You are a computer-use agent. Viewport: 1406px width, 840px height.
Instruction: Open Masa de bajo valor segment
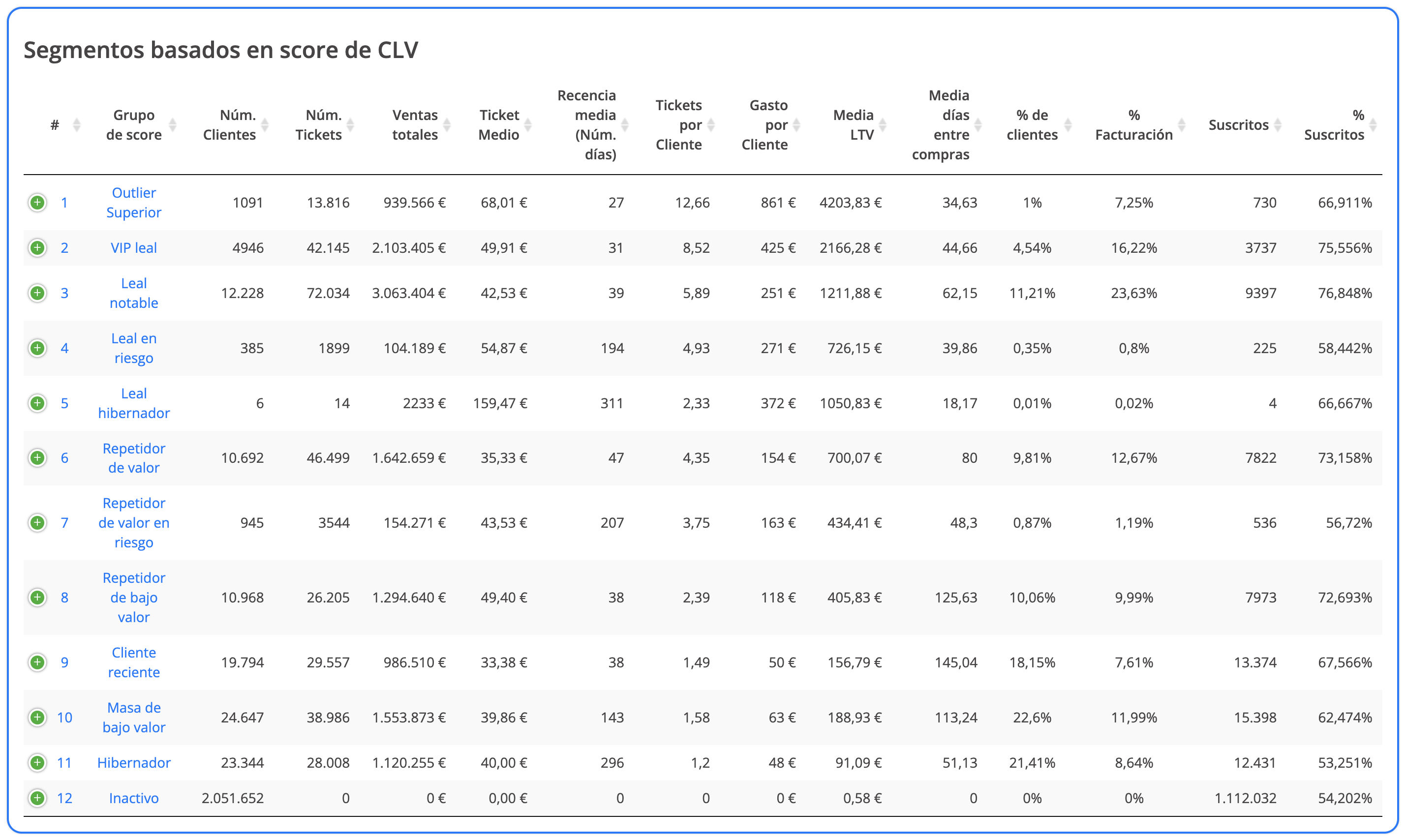[134, 717]
